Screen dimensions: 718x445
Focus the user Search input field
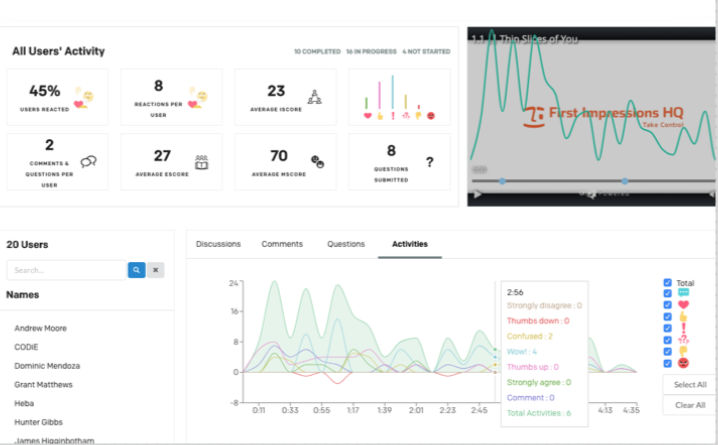point(66,270)
